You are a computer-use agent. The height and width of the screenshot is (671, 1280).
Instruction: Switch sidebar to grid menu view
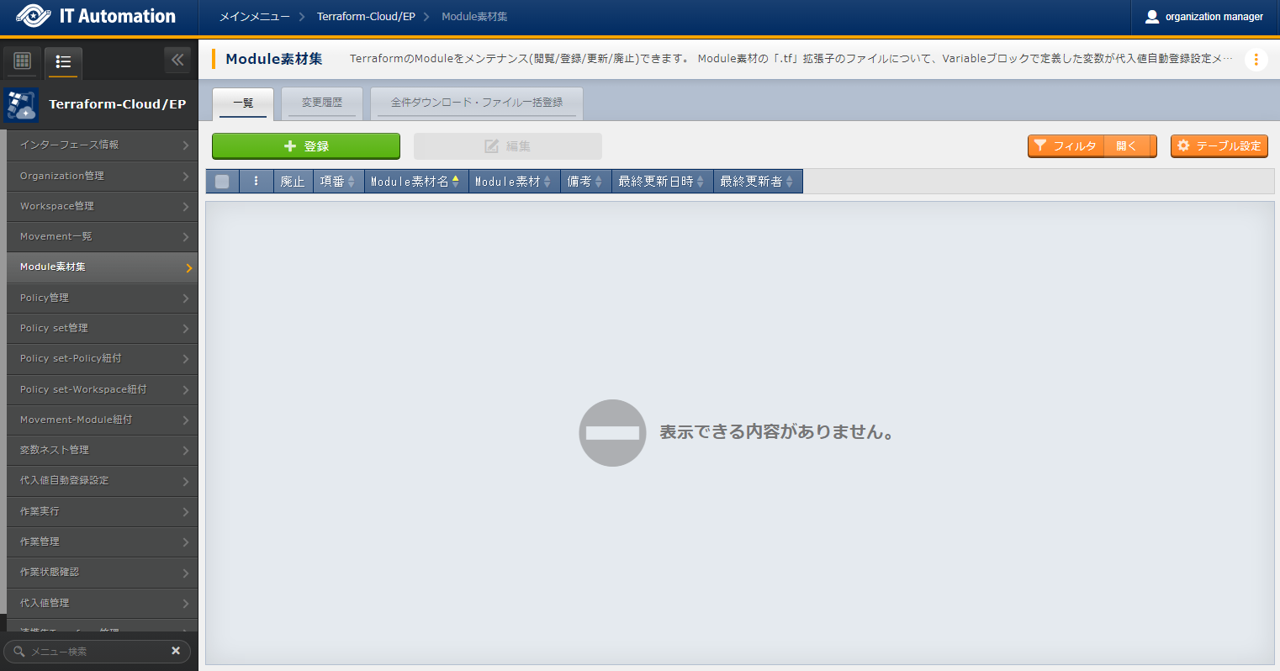click(22, 61)
